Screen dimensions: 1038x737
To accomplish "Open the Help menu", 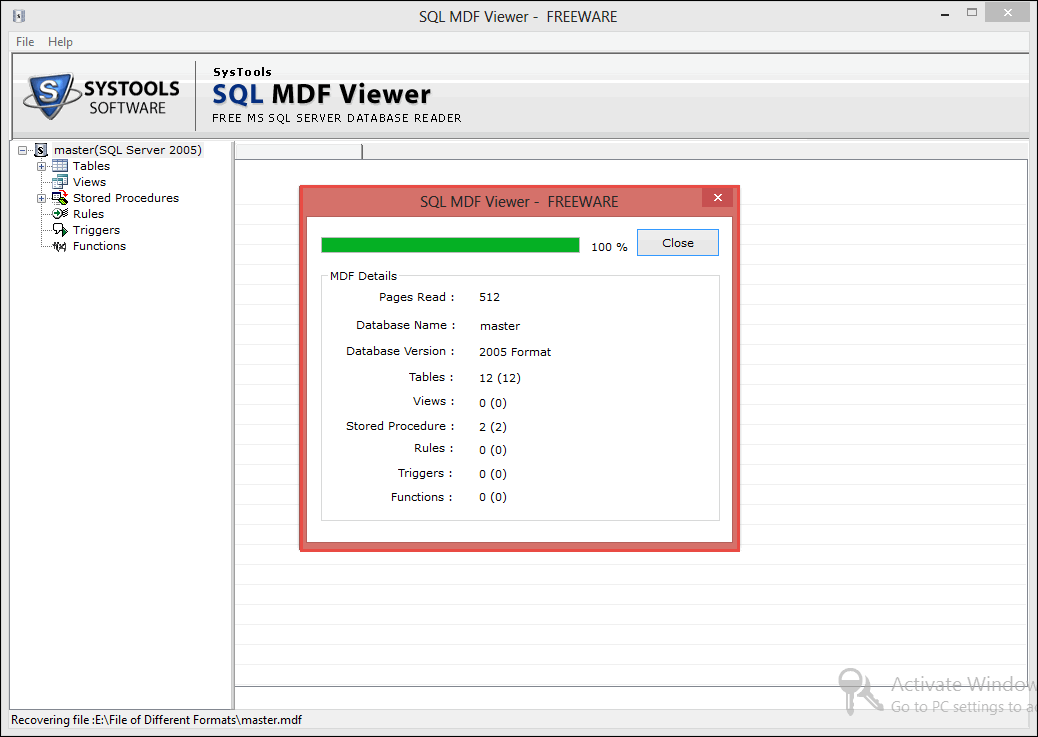I will [x=60, y=42].
